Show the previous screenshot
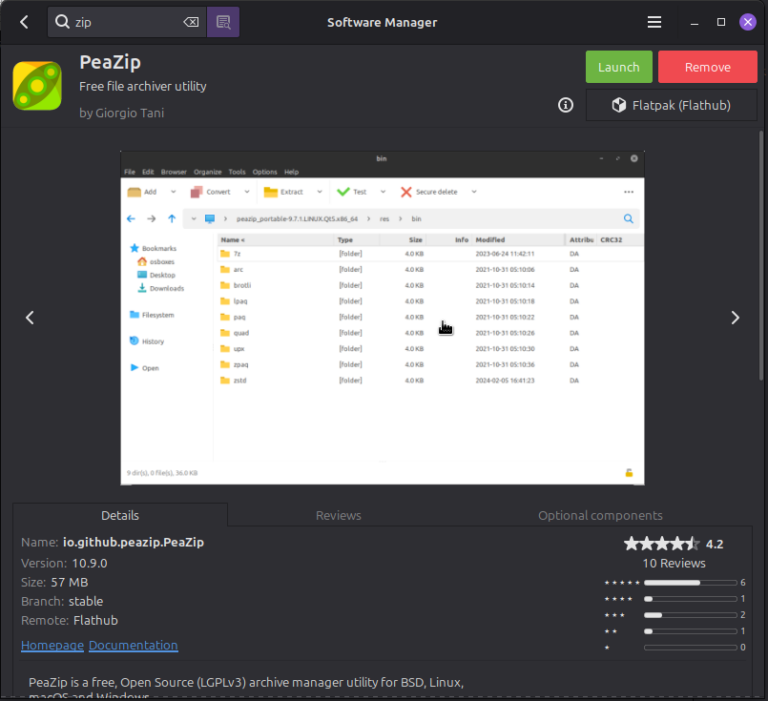Screen dimensions: 768x701 click(x=30, y=317)
